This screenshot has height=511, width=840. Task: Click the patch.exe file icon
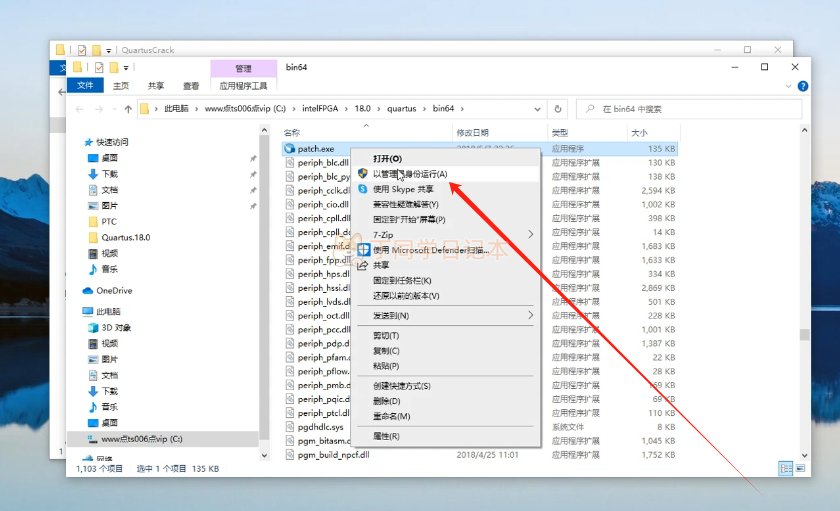coord(290,148)
